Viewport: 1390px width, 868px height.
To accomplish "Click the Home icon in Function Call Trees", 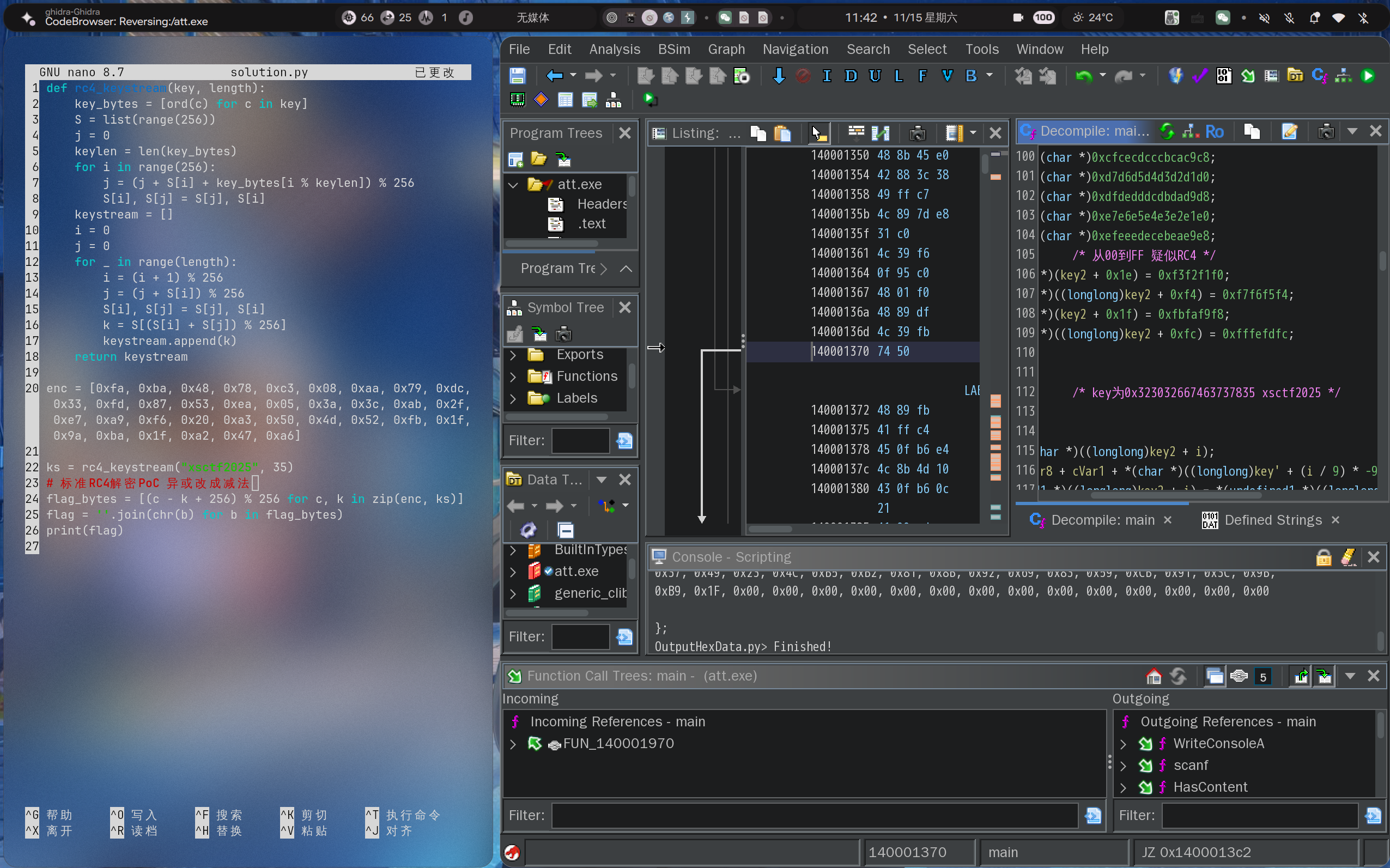I will pyautogui.click(x=1154, y=676).
